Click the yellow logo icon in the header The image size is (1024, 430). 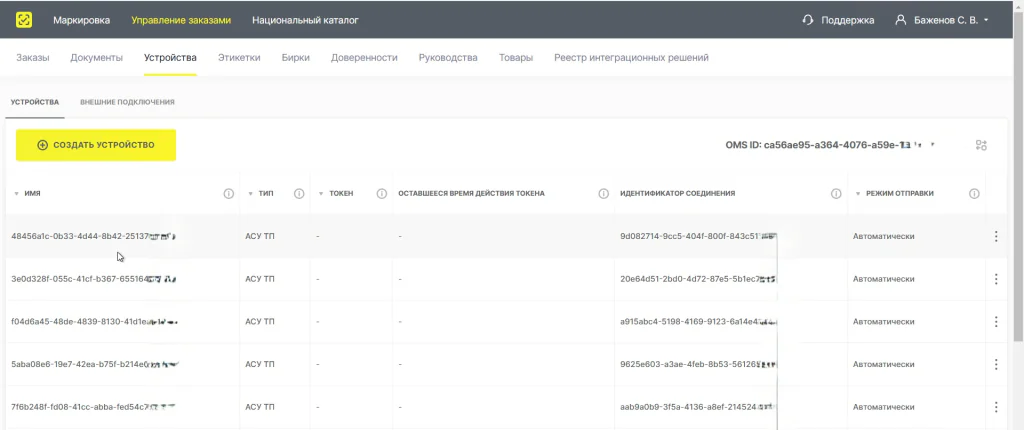pos(23,19)
